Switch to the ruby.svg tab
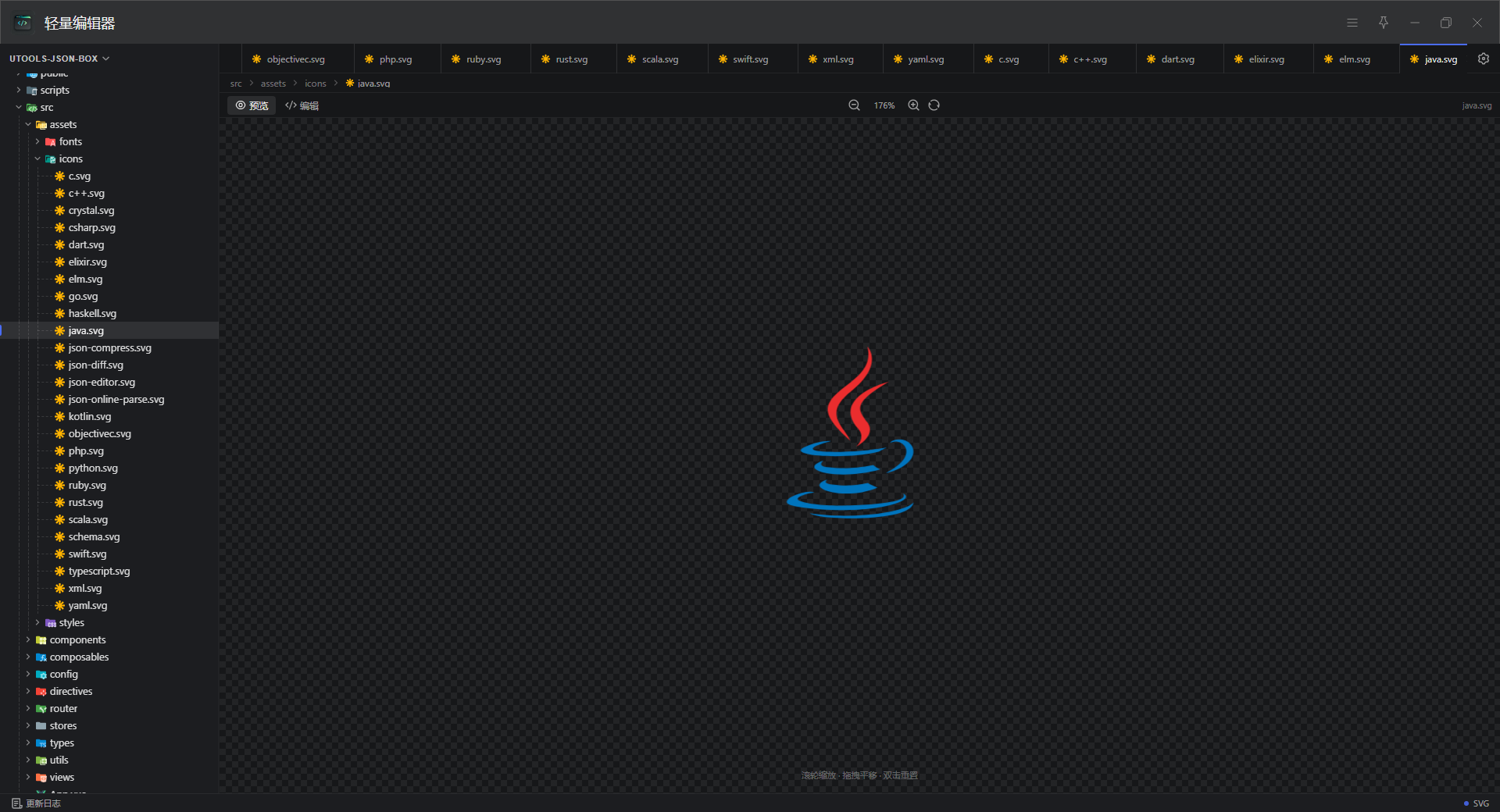The height and width of the screenshot is (812, 1500). (x=484, y=59)
